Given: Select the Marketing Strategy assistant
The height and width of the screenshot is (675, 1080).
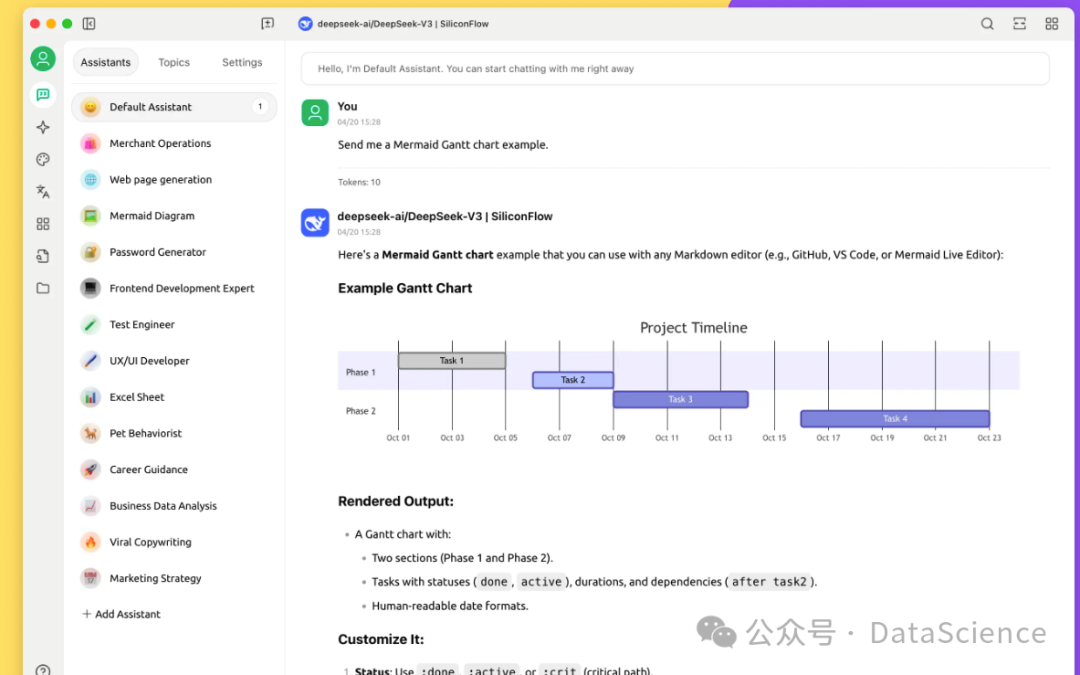Looking at the screenshot, I should (174, 578).
